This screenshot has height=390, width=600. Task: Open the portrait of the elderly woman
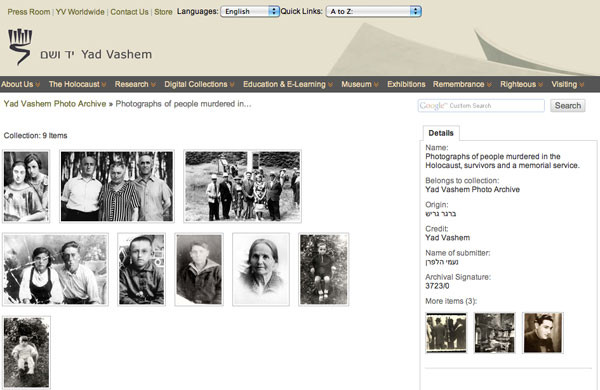click(261, 269)
